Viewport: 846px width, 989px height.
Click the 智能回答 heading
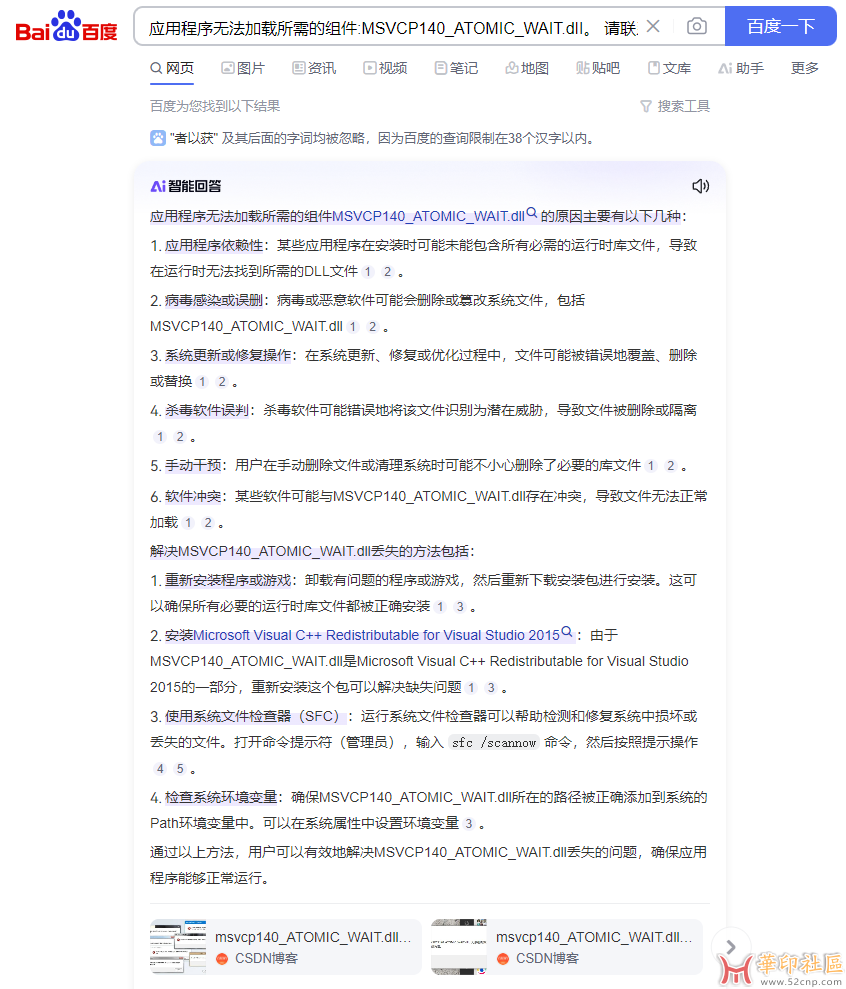point(186,186)
